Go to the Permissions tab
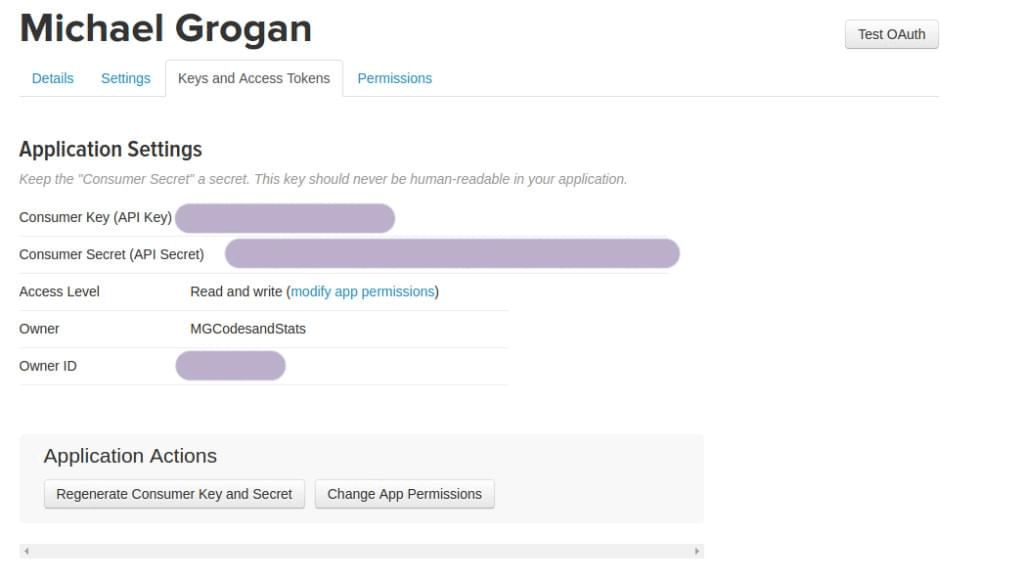 (x=394, y=78)
